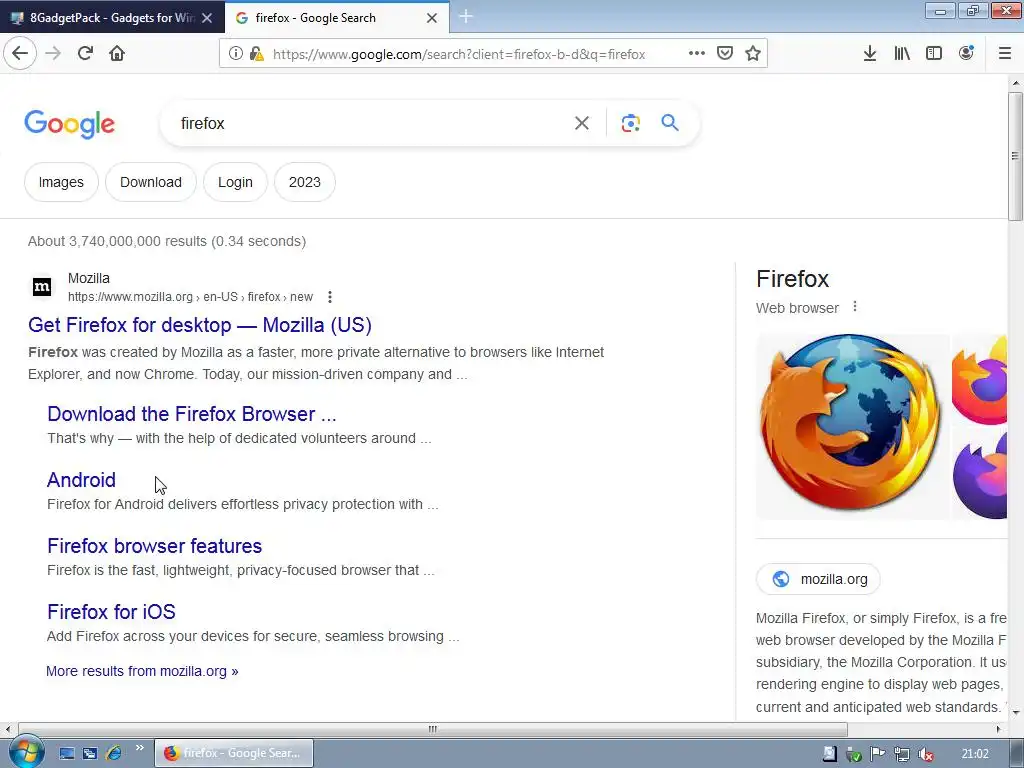Open Firefox browser features link
Viewport: 1024px width, 768px height.
155,546
